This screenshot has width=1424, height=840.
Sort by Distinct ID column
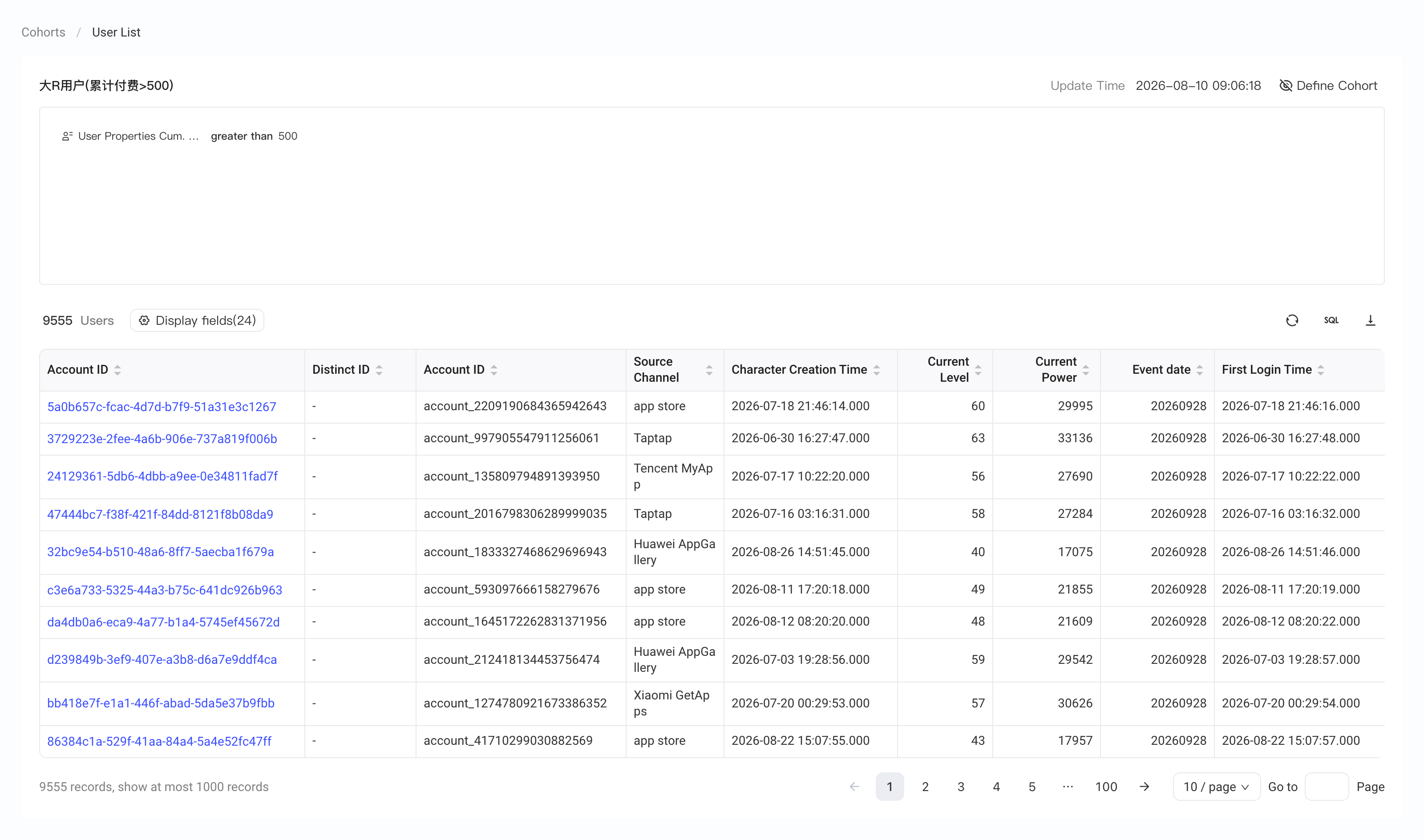point(379,370)
